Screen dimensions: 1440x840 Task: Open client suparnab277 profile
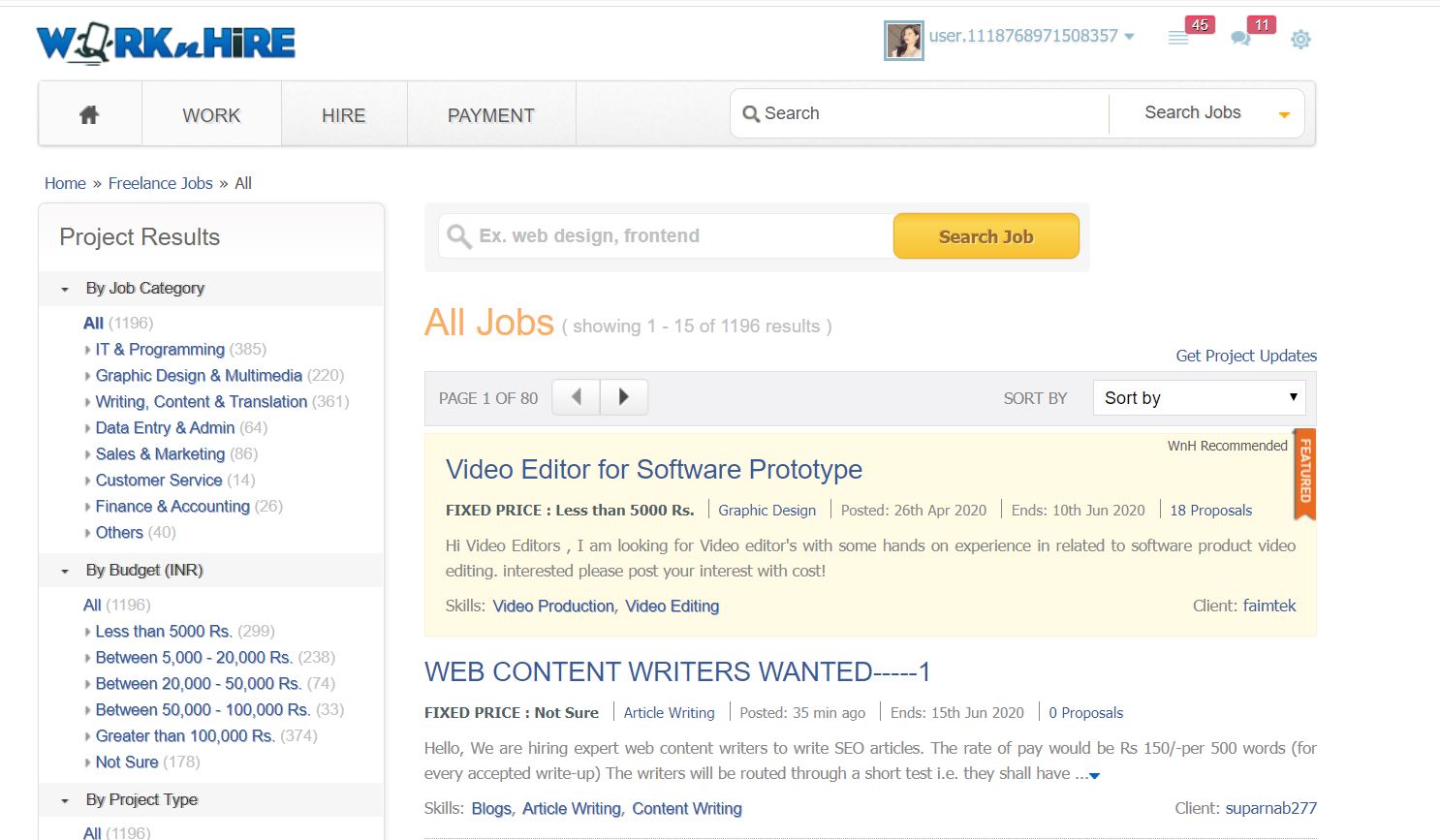(x=1271, y=808)
